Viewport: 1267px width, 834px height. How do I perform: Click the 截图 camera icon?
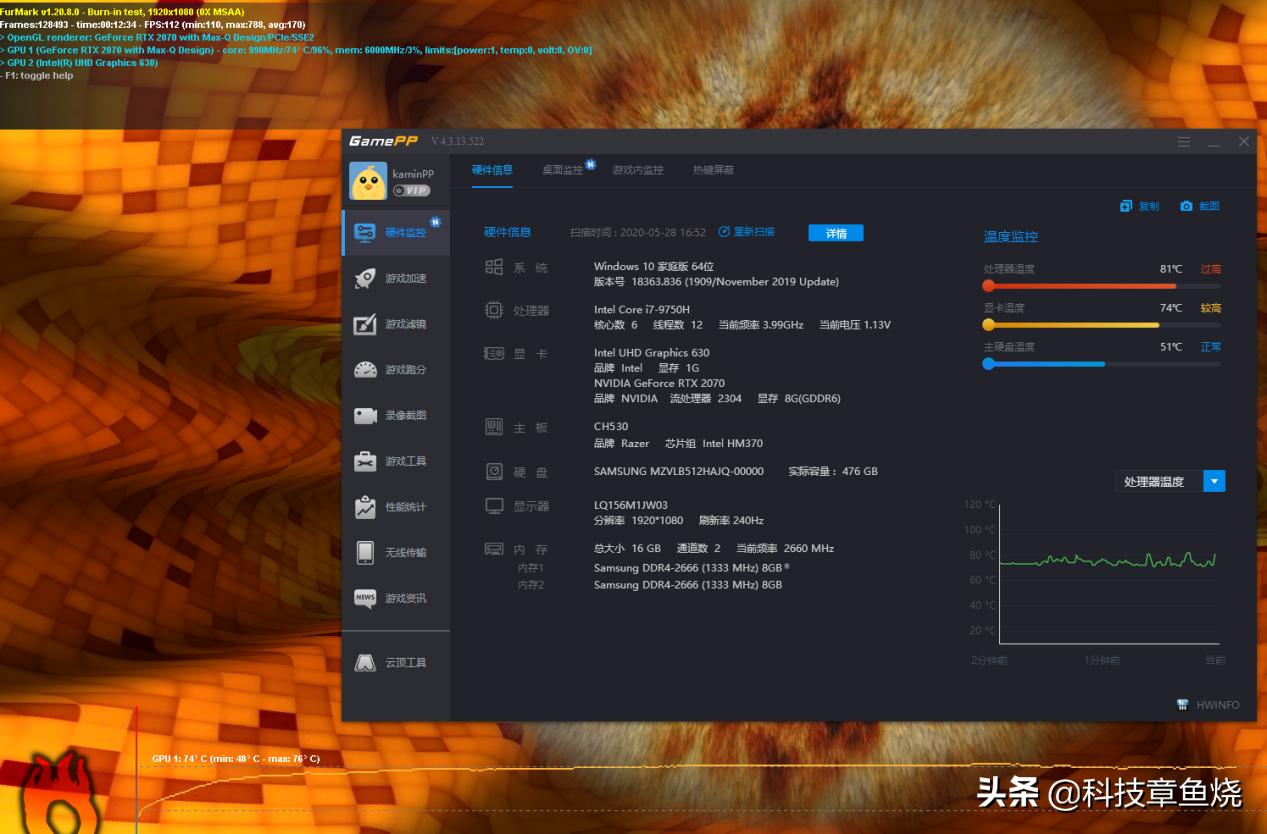[x=1186, y=206]
